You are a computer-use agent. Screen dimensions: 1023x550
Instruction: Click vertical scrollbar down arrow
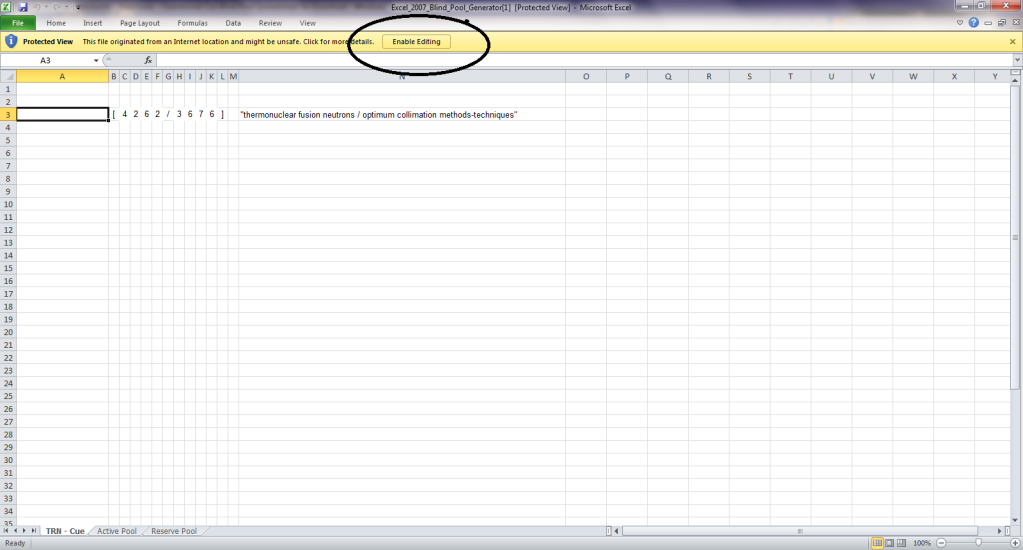tap(1015, 520)
